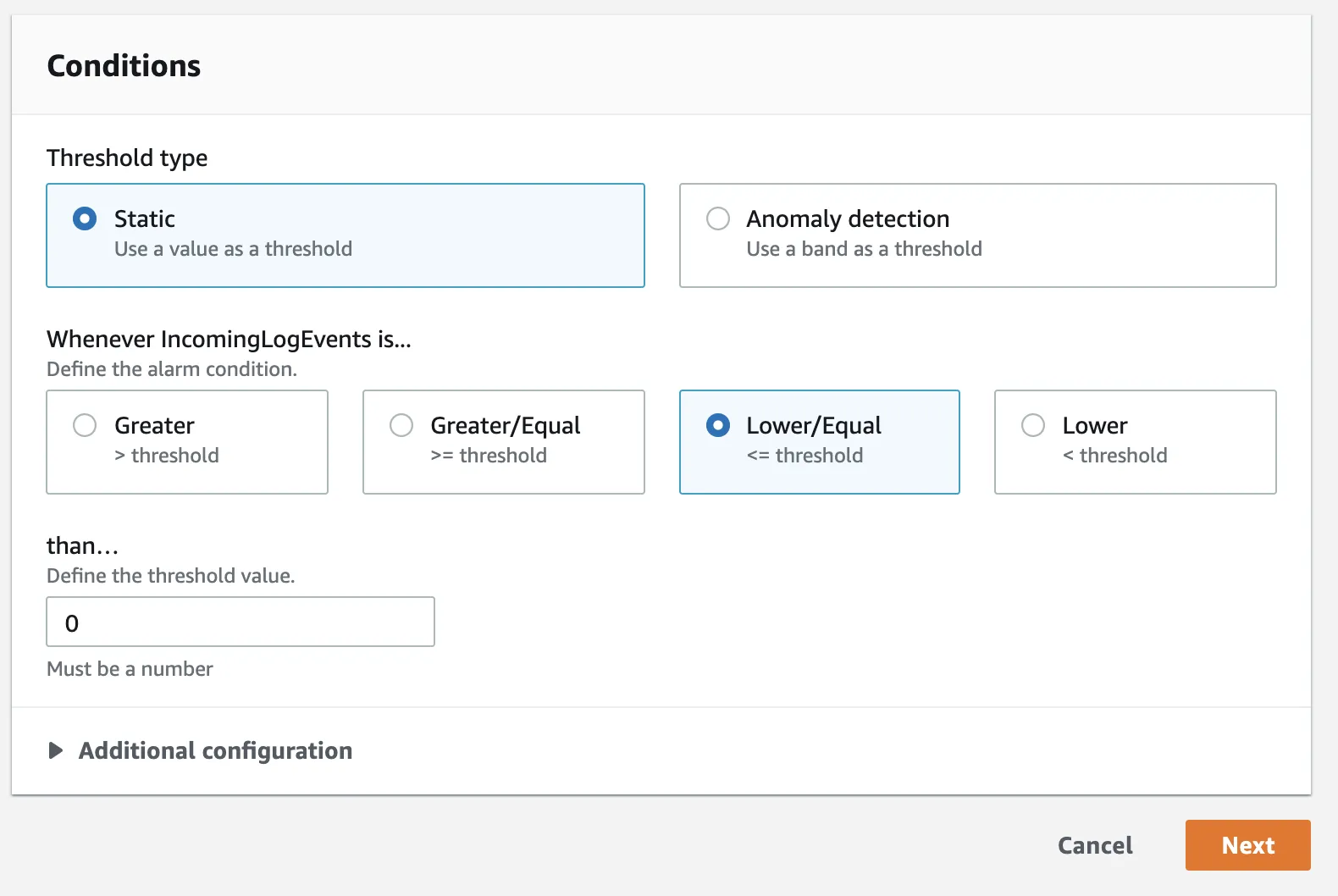Click the 'Use a band as a threshold' text

[864, 249]
